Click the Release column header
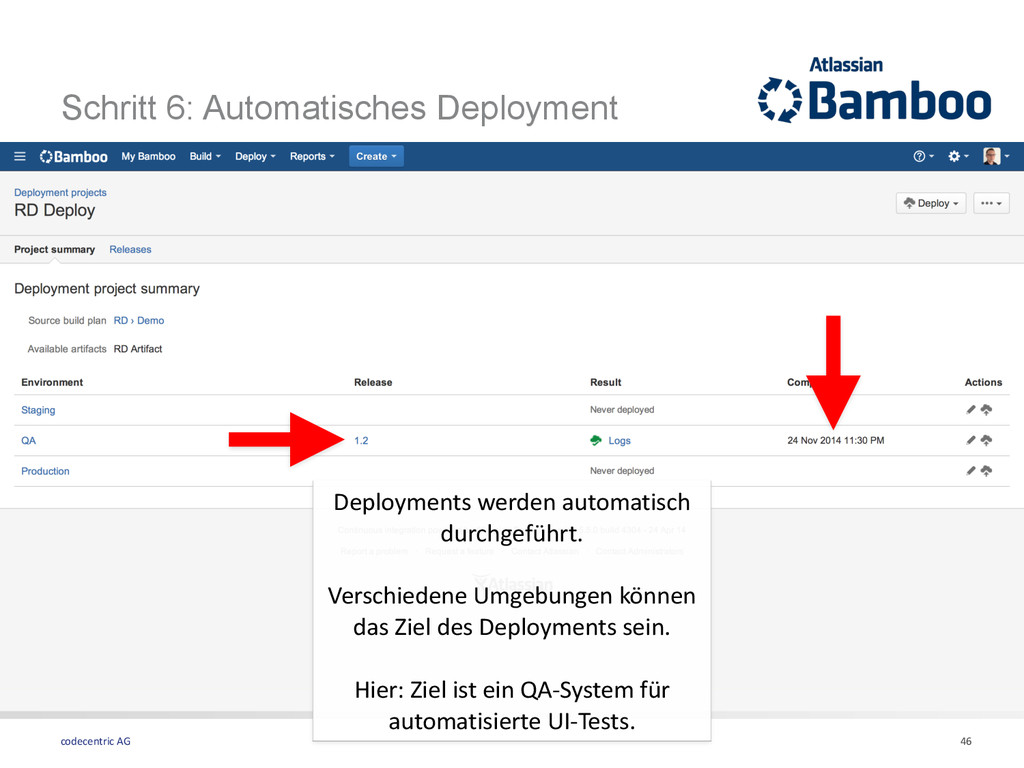This screenshot has height=768, width=1024. [x=374, y=383]
